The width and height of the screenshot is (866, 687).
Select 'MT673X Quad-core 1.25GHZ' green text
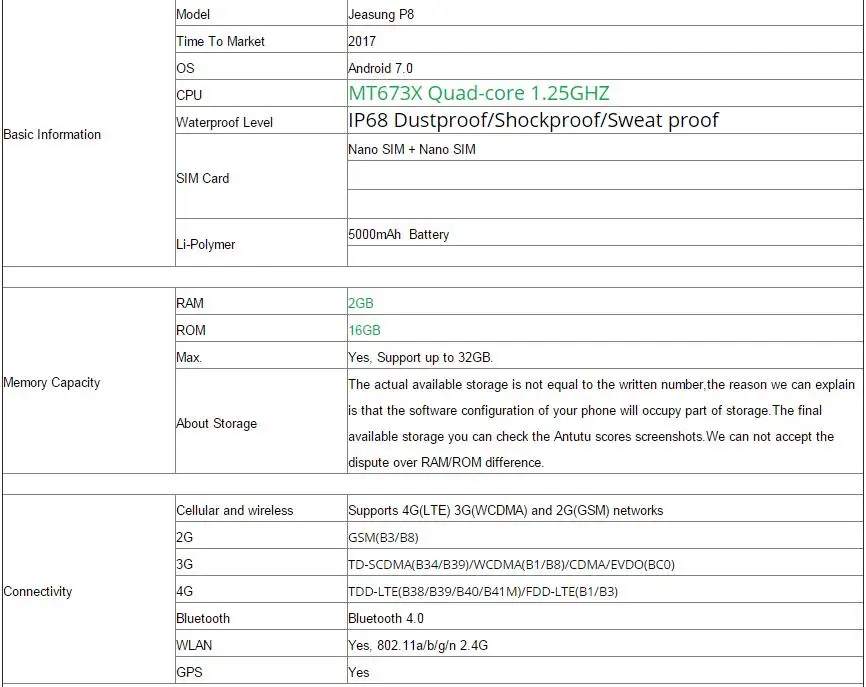coord(479,93)
